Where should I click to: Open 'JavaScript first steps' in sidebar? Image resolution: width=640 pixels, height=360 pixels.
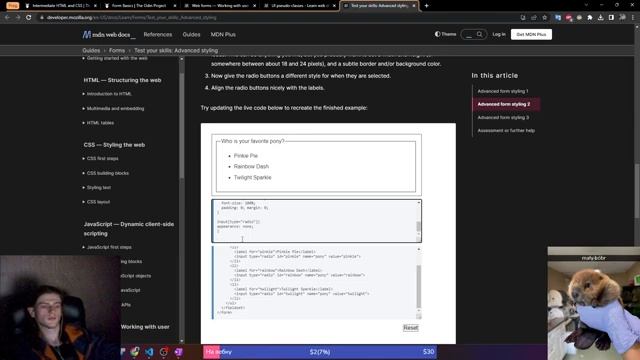click(x=109, y=247)
